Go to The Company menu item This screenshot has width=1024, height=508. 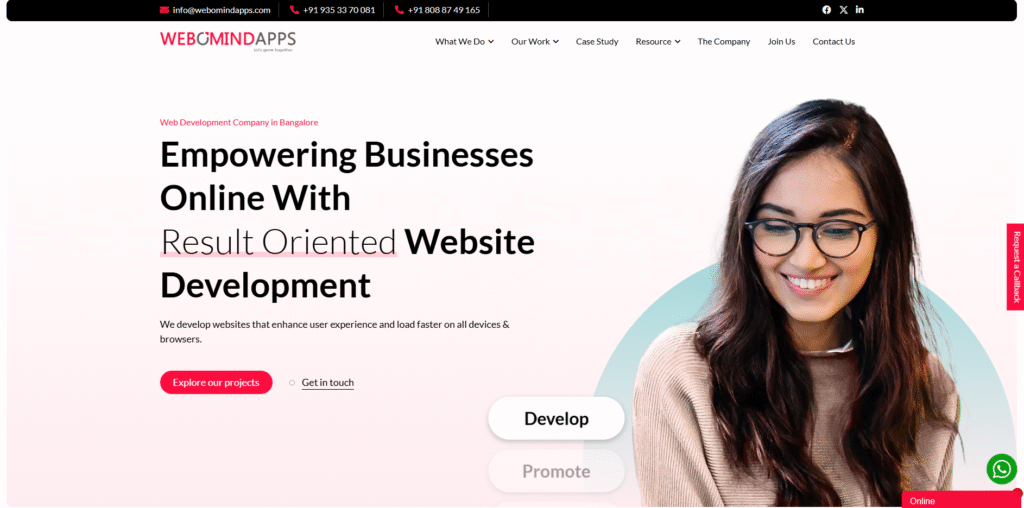(724, 41)
